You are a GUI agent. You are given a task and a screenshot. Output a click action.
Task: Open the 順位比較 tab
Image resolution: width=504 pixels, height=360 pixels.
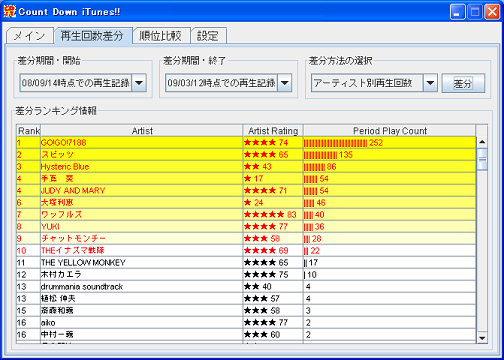tap(161, 36)
